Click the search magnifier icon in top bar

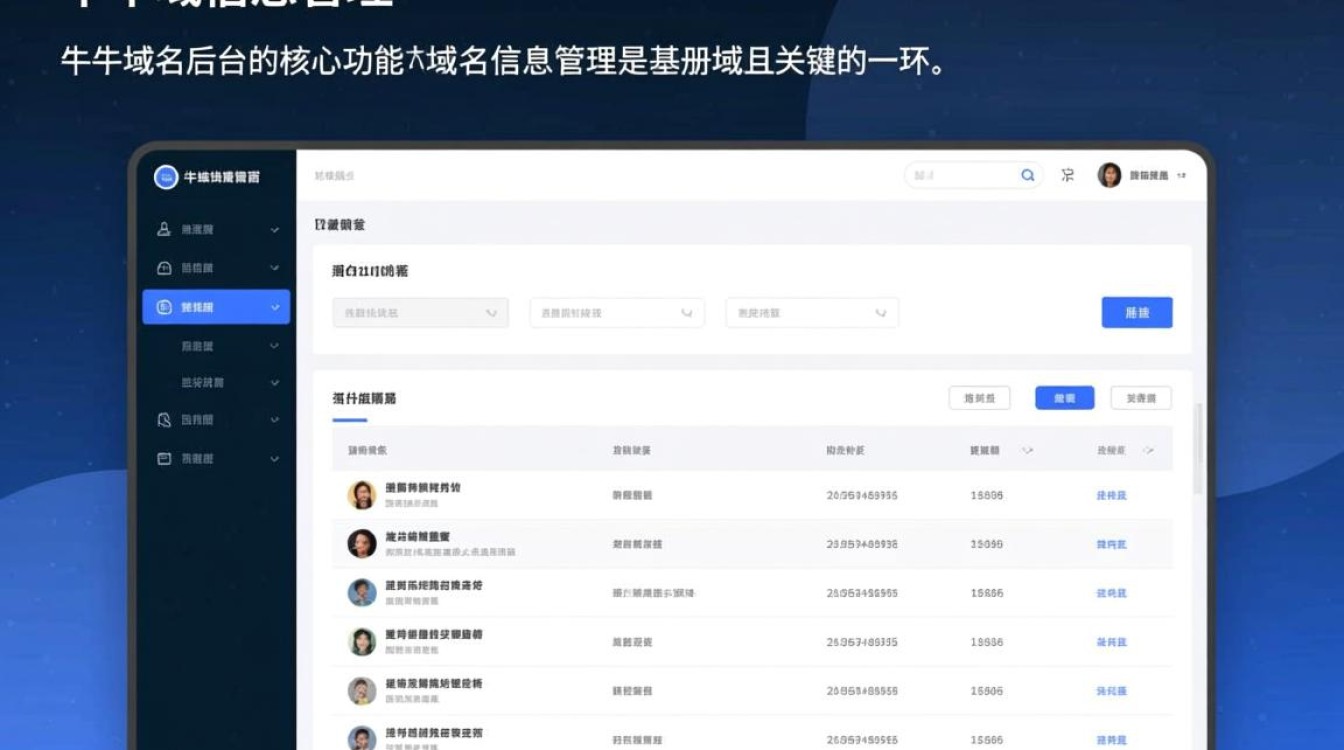[1027, 174]
